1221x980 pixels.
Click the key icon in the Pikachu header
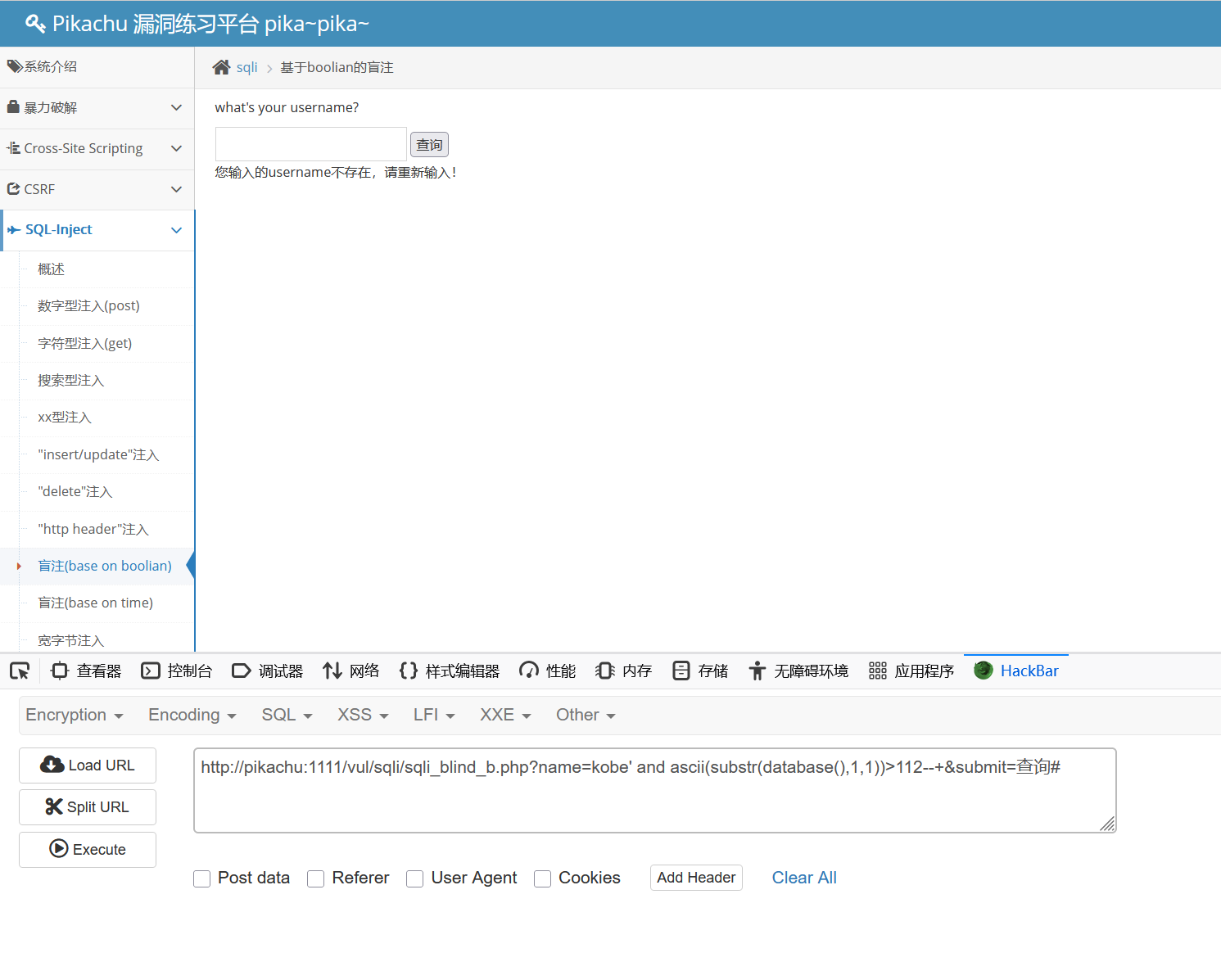(35, 24)
